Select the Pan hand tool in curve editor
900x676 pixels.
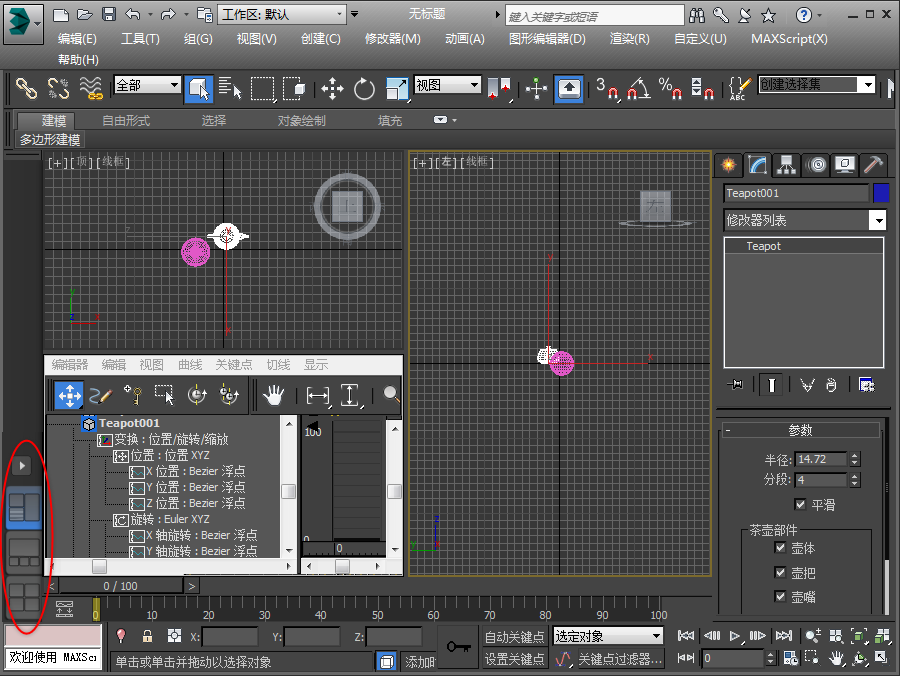point(273,395)
